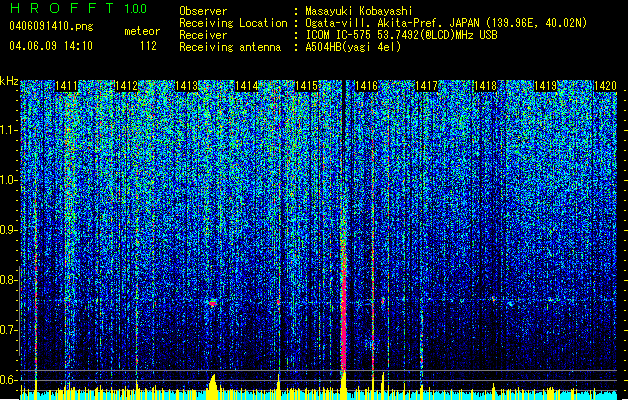Click the 0.6 kHz axis label
The image size is (629, 400).
[9, 380]
